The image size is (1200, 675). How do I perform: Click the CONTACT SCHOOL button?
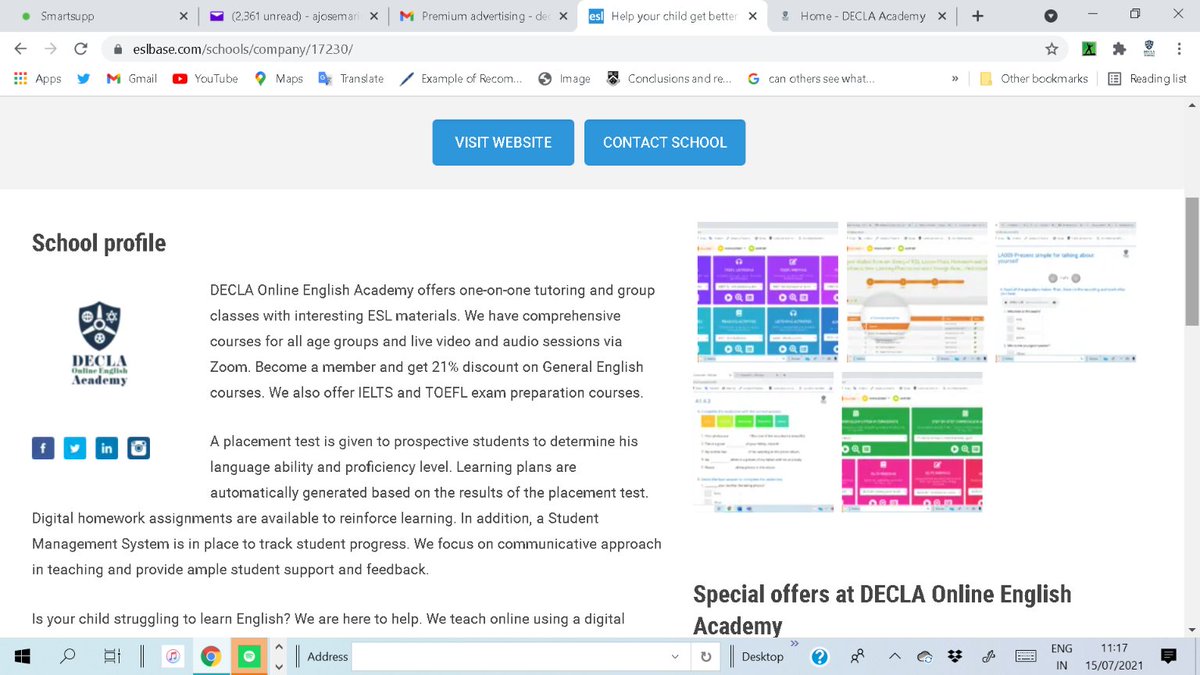click(x=664, y=142)
